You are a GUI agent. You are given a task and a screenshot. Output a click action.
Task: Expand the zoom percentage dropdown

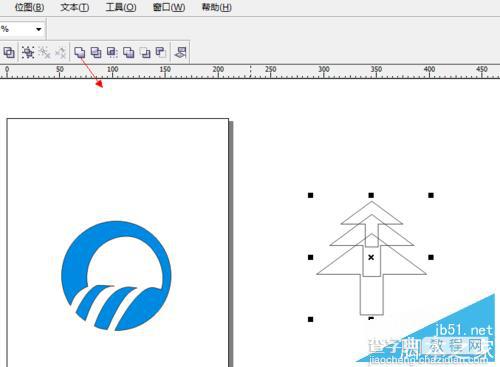[39, 29]
